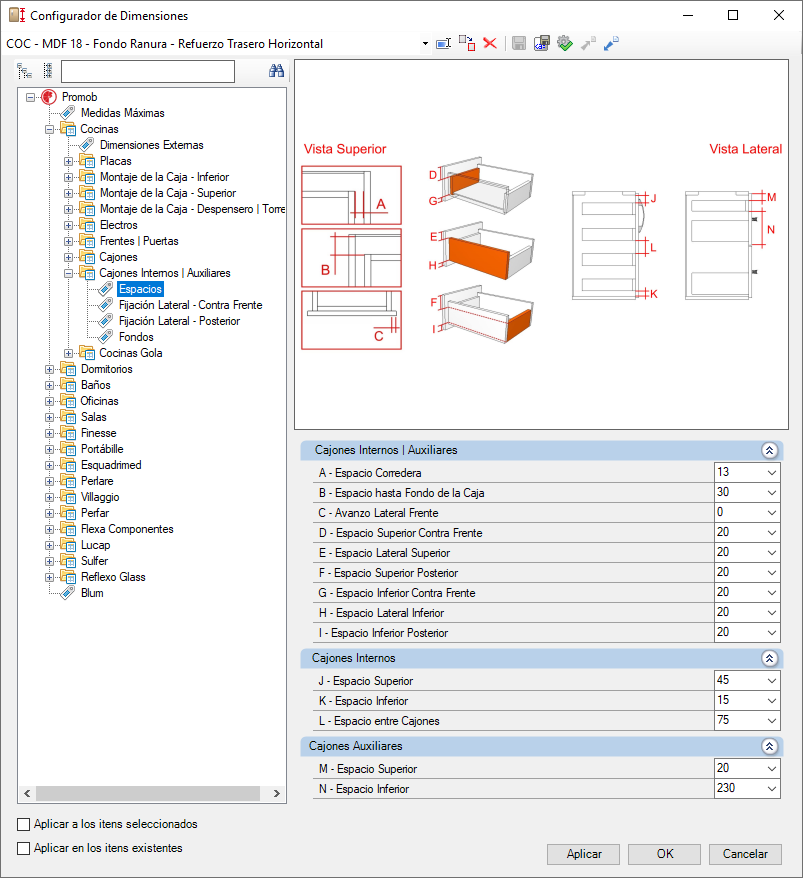Select the Espacios tree item
803x878 pixels.
click(x=141, y=289)
